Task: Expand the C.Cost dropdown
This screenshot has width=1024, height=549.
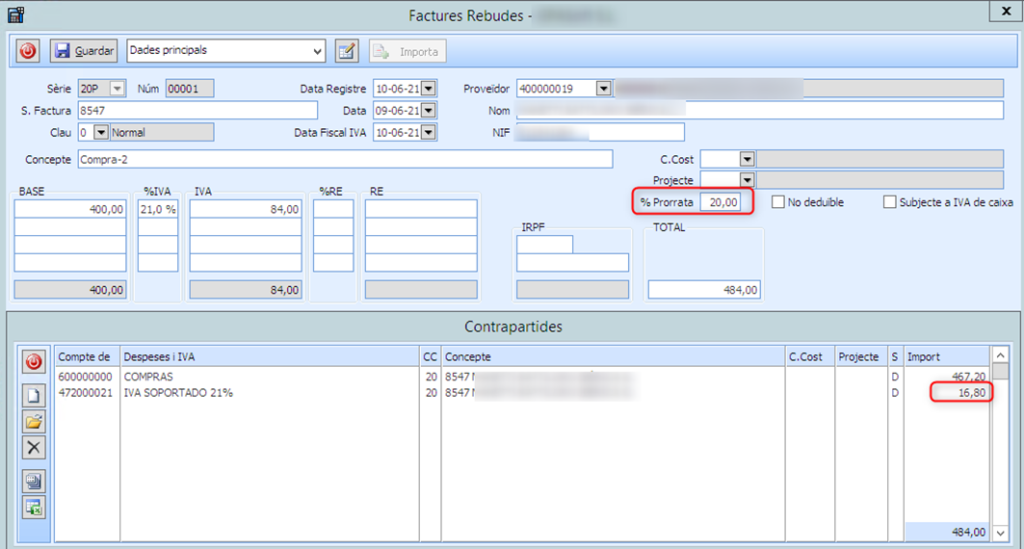Action: point(746,159)
